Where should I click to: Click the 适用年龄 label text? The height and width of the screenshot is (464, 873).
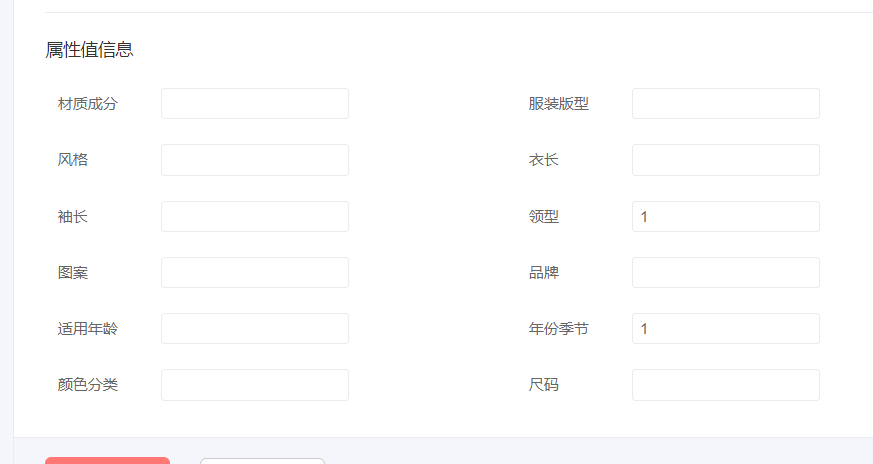point(87,329)
